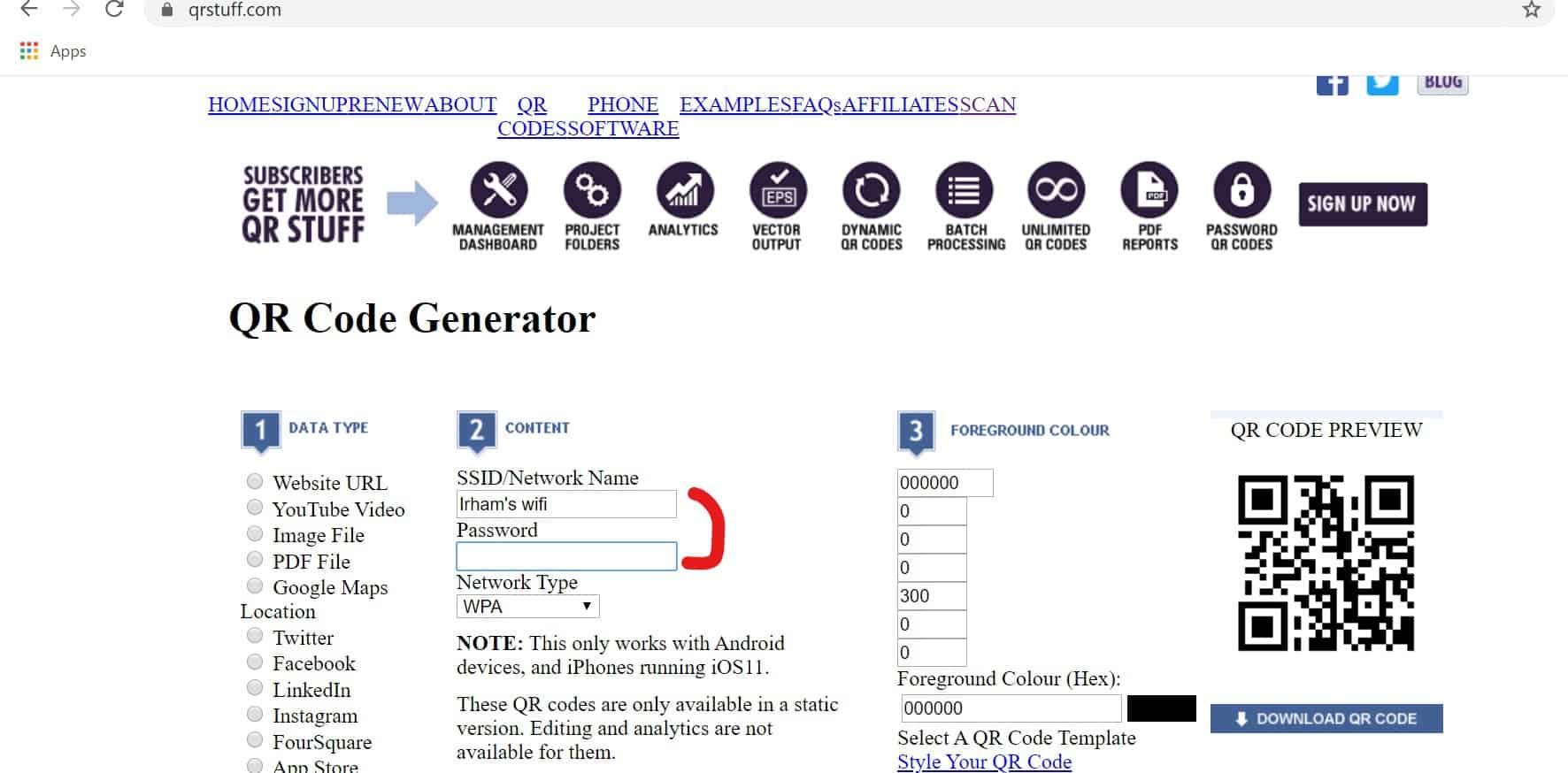Screen dimensions: 1568x773
Task: Open the AFFILIATES navigation link
Action: tap(900, 104)
